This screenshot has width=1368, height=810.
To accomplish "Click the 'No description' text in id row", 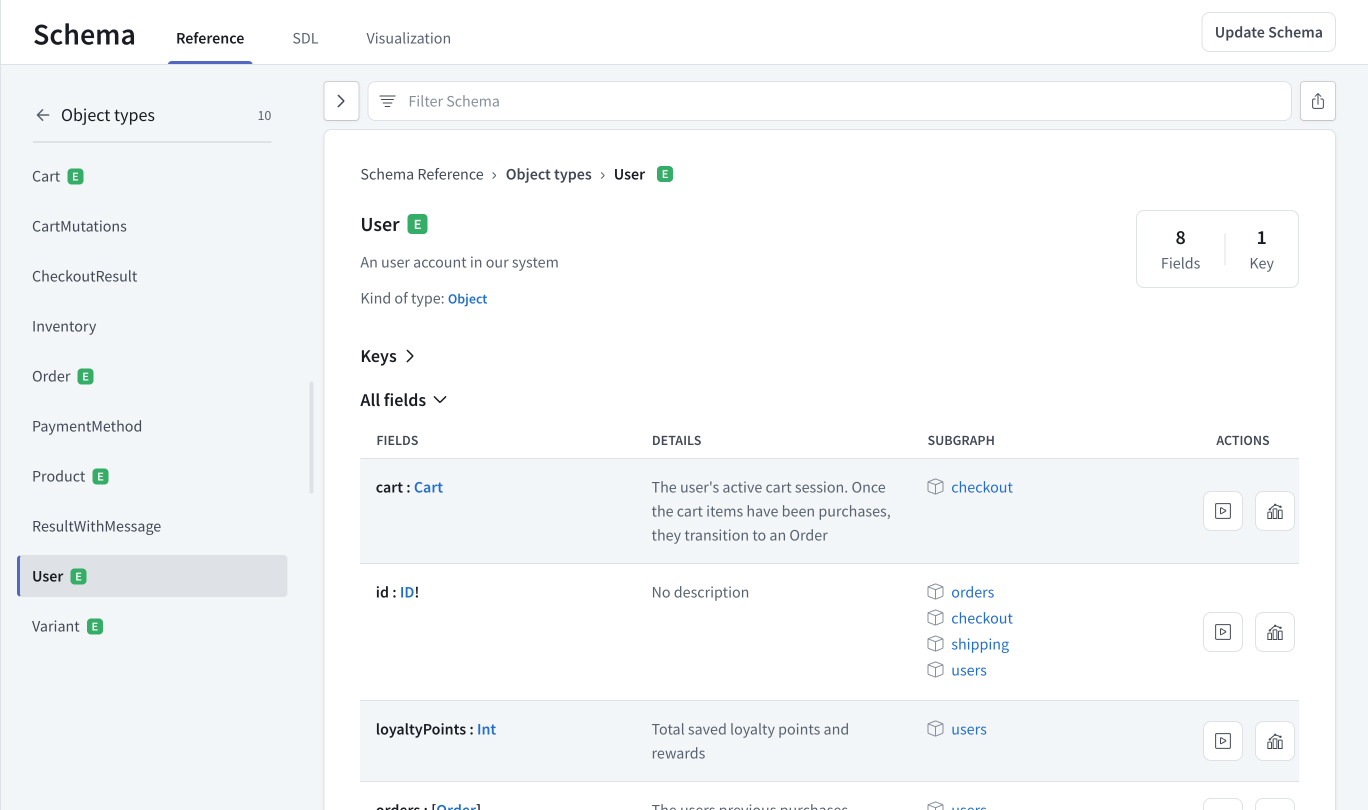I will pos(700,592).
